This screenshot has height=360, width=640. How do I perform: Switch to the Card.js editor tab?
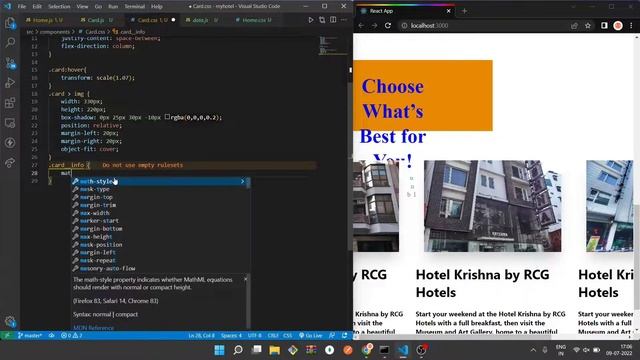(x=97, y=20)
